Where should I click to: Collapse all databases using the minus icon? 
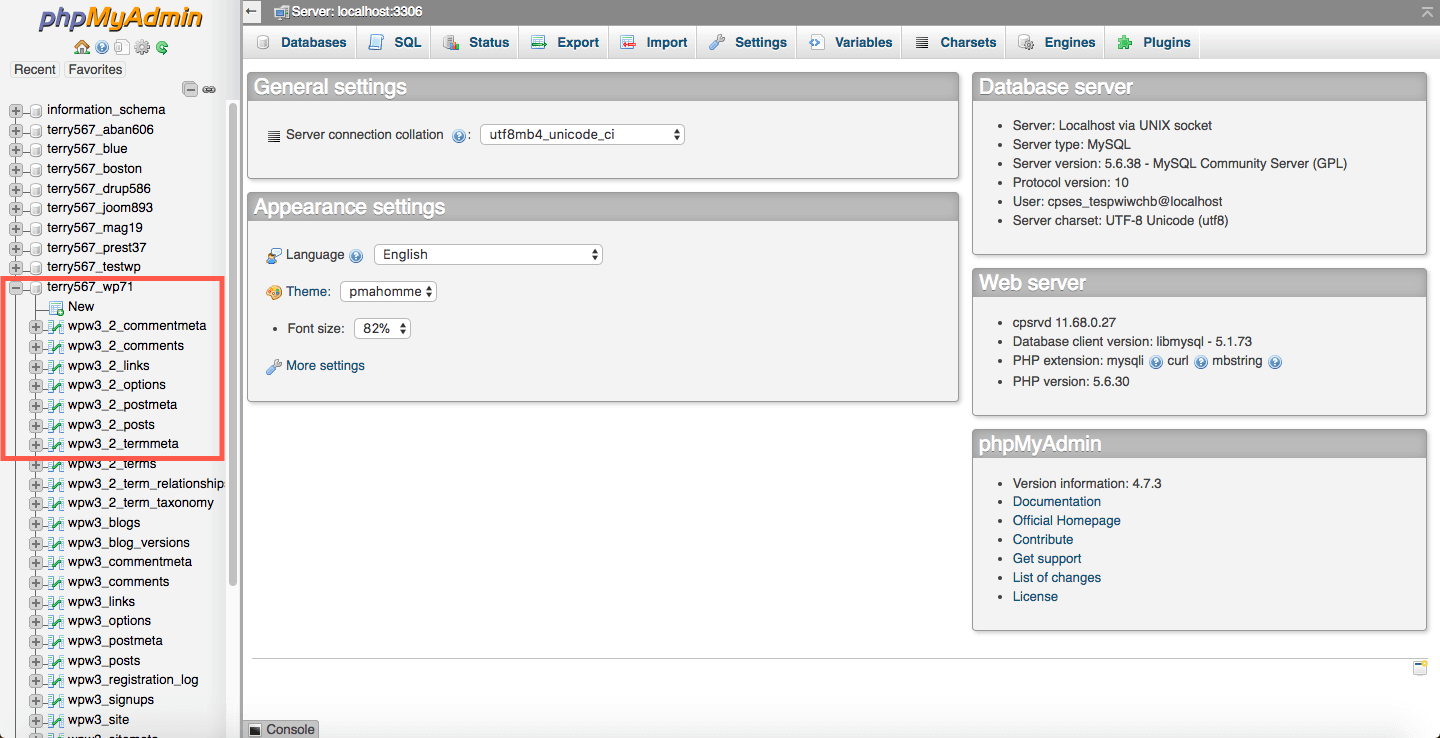pos(189,89)
